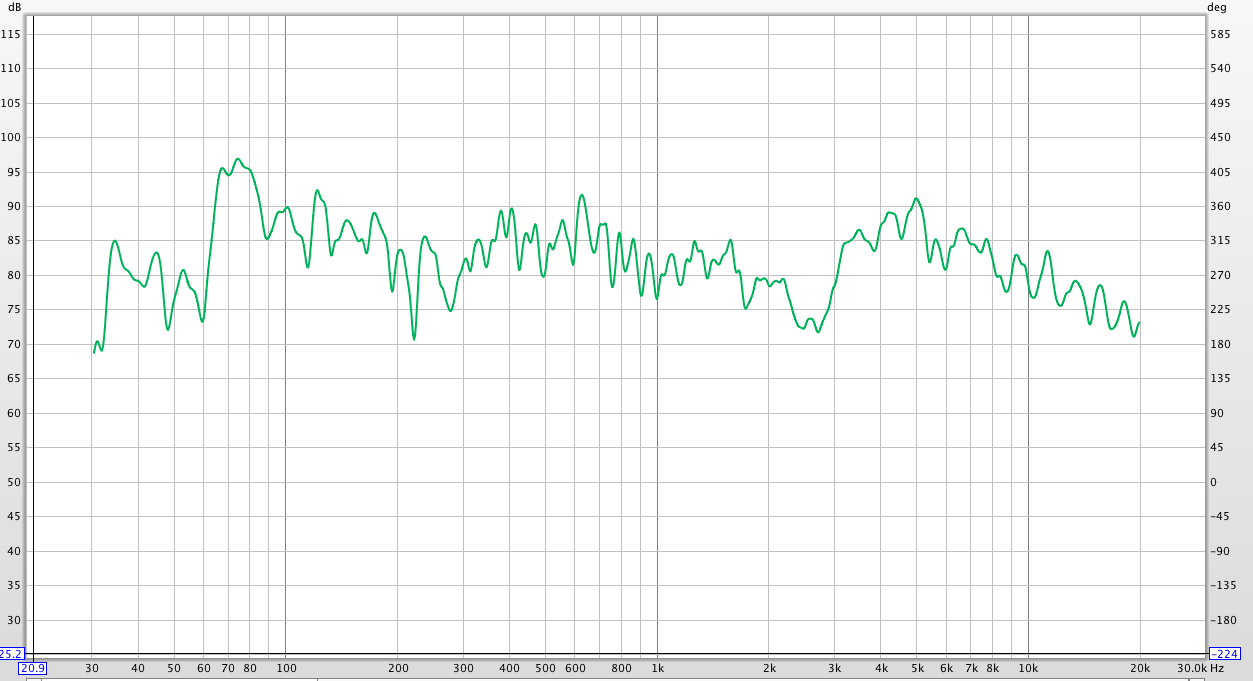Viewport: 1253px width, 681px height.
Task: Click the -135 degree axis label
Action: click(x=1222, y=585)
